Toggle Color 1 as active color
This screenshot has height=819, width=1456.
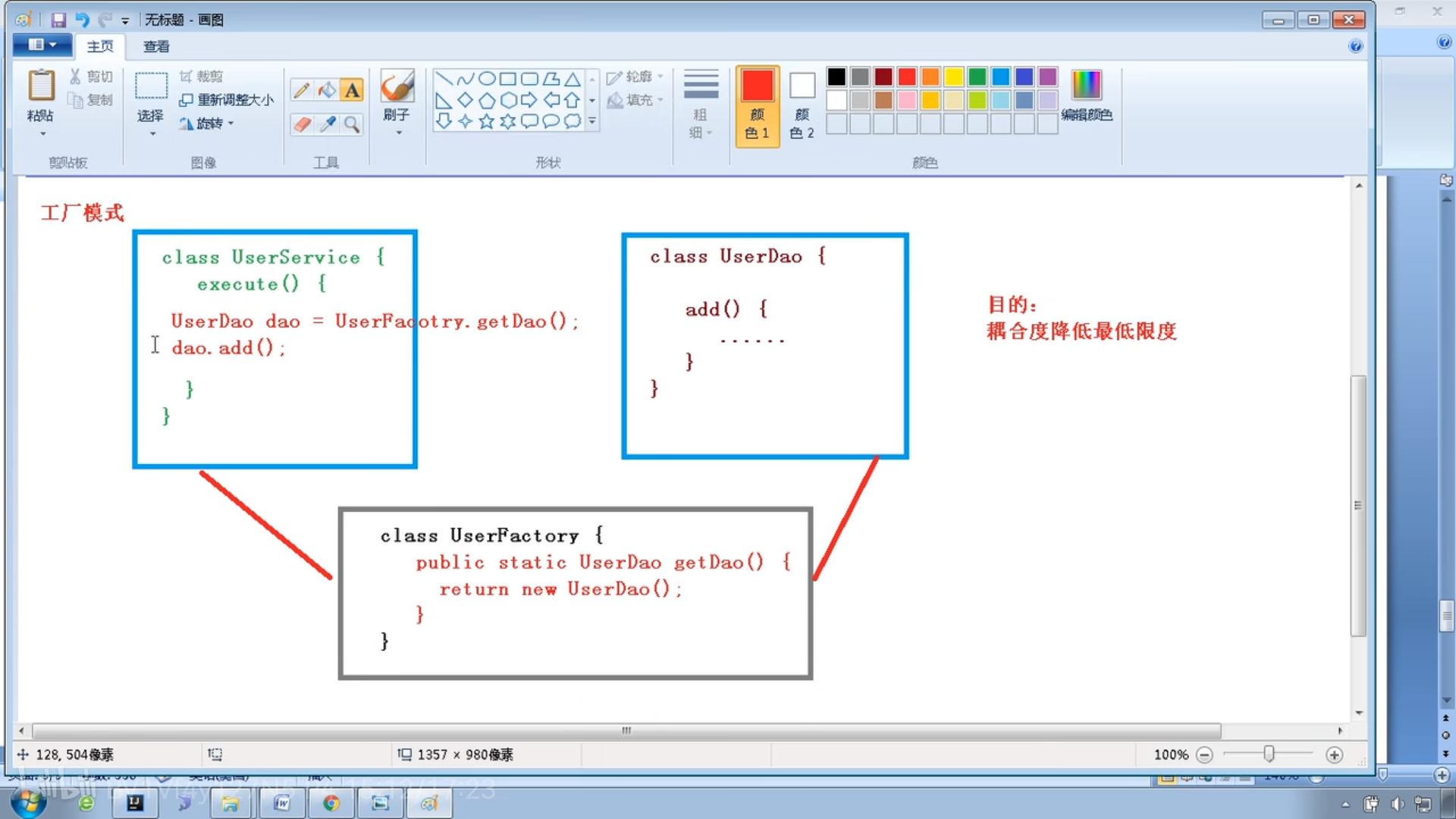pyautogui.click(x=757, y=105)
